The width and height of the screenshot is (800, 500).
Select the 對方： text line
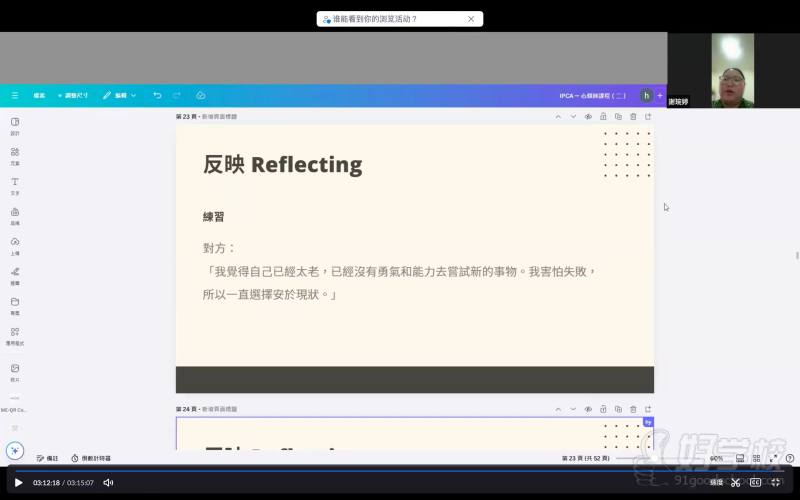click(219, 248)
